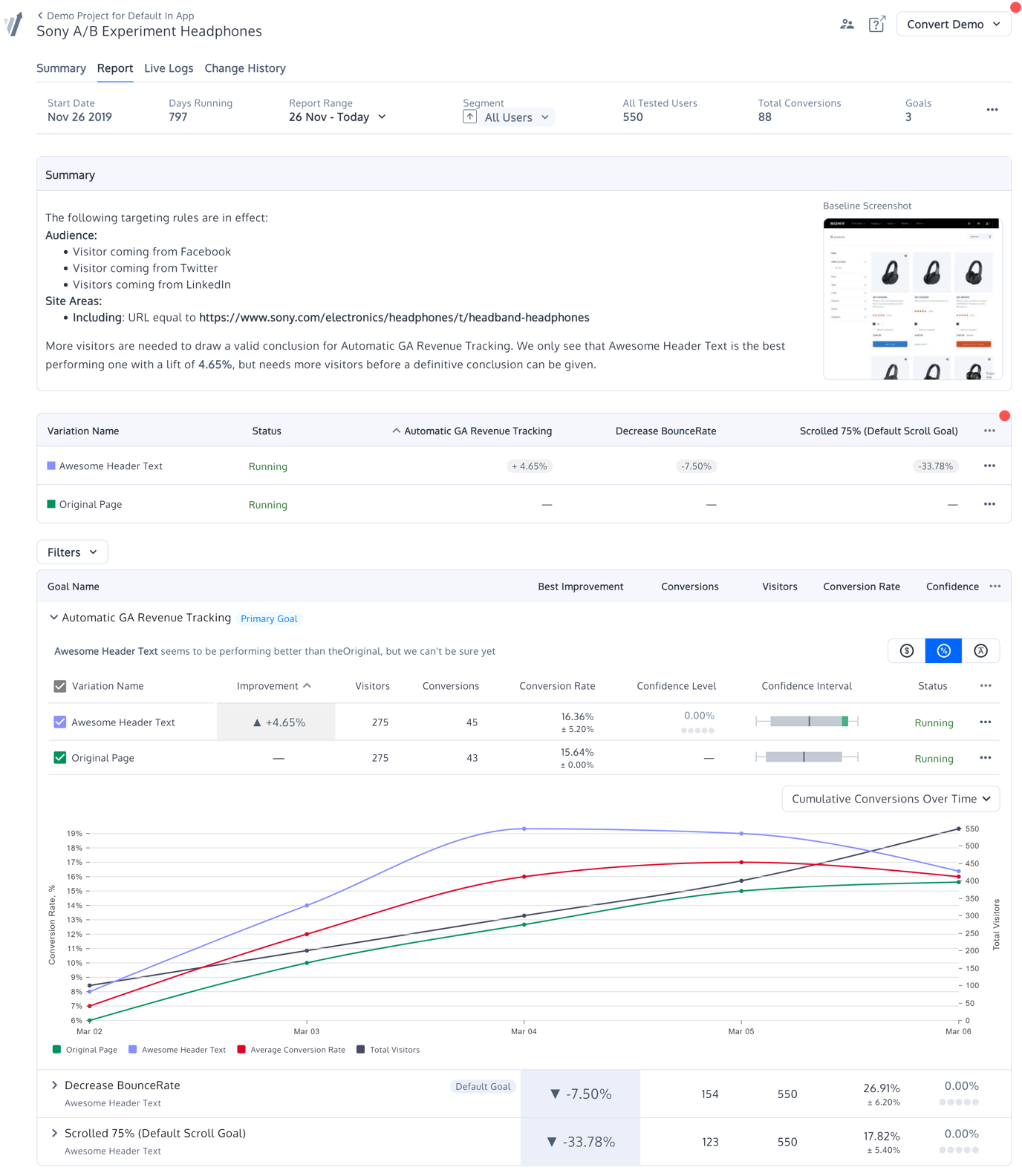The height and width of the screenshot is (1176, 1022).
Task: Expand the Decrease BounceRate goal row
Action: pyautogui.click(x=54, y=1085)
